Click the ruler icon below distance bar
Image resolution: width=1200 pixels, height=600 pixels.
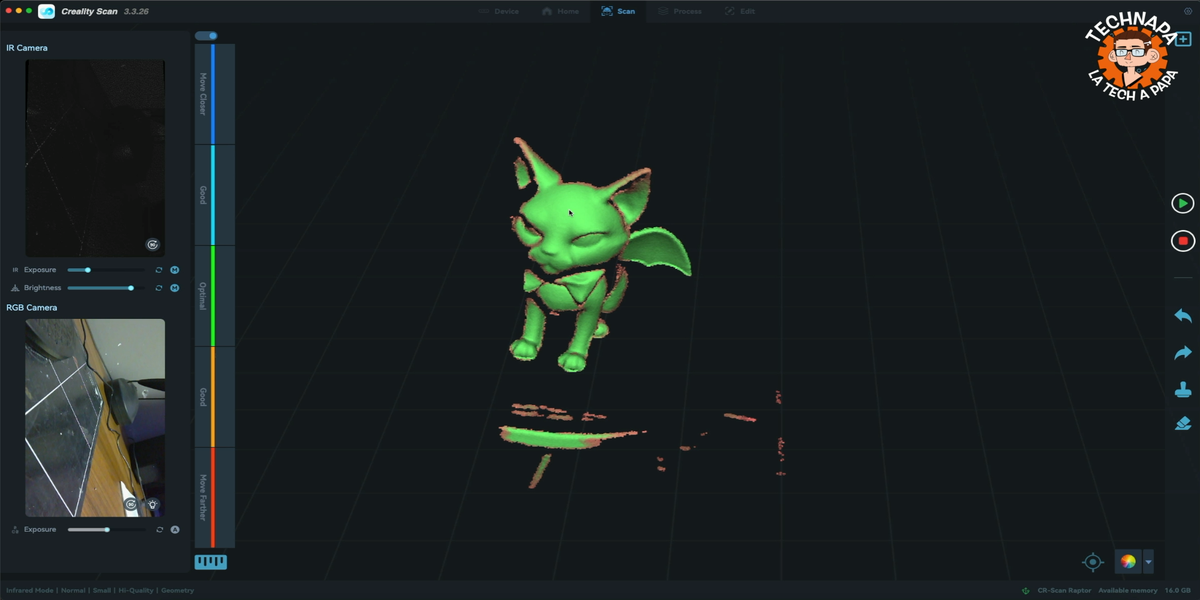pos(210,562)
